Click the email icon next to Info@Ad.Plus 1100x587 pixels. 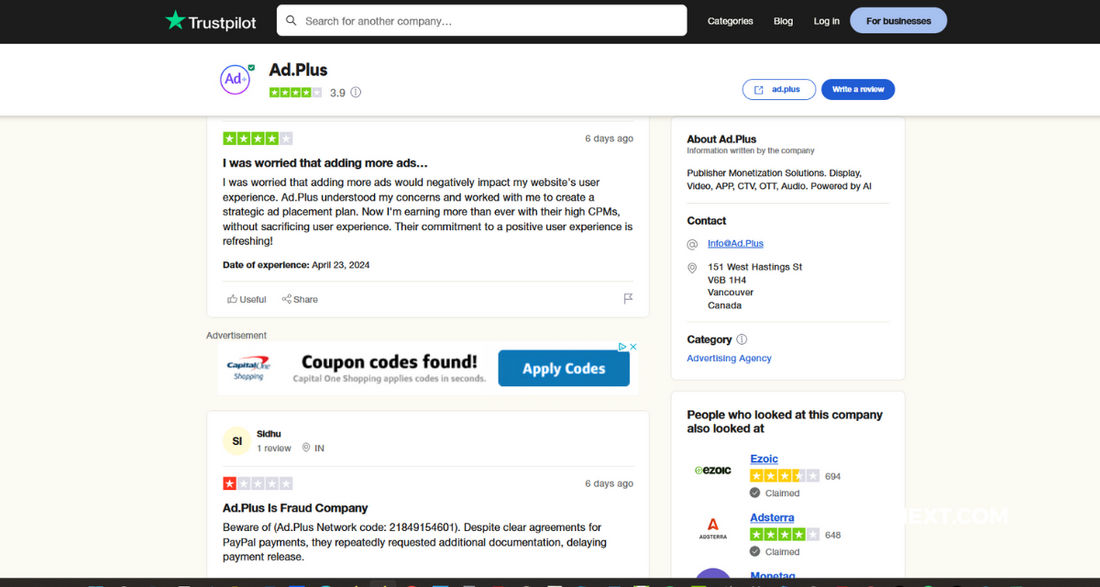(x=692, y=243)
